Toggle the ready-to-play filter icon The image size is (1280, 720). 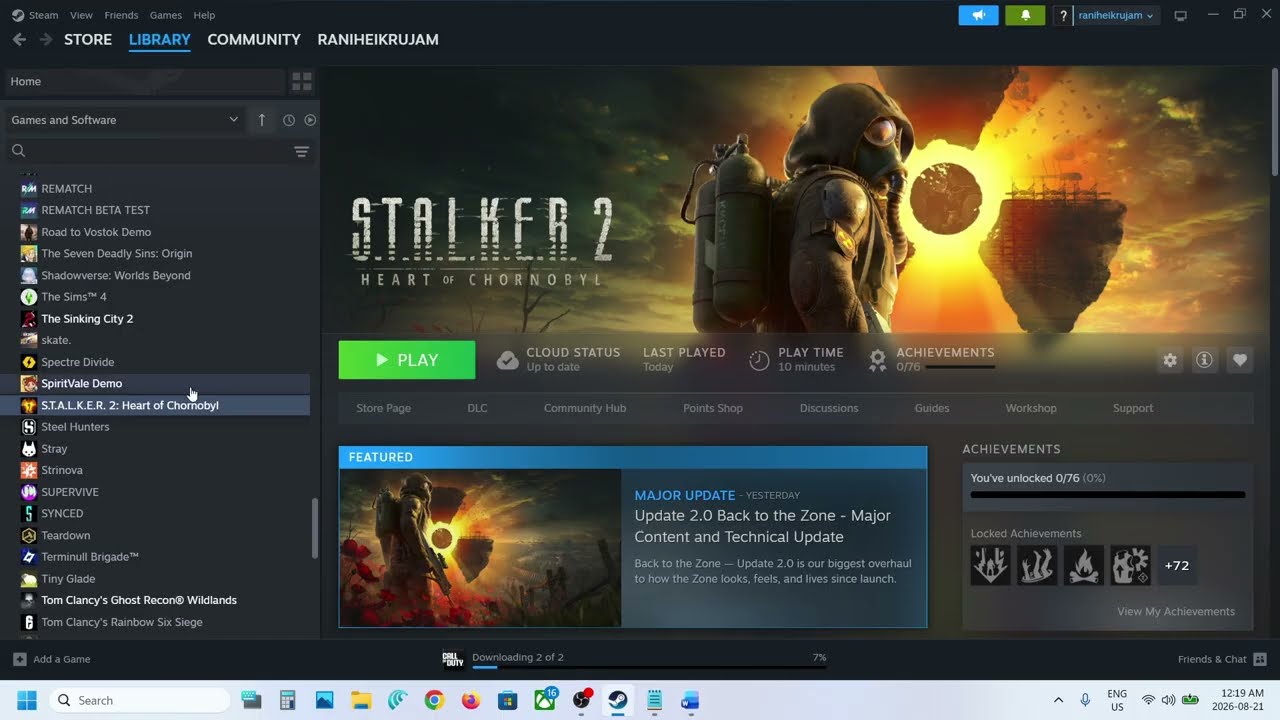coord(310,120)
